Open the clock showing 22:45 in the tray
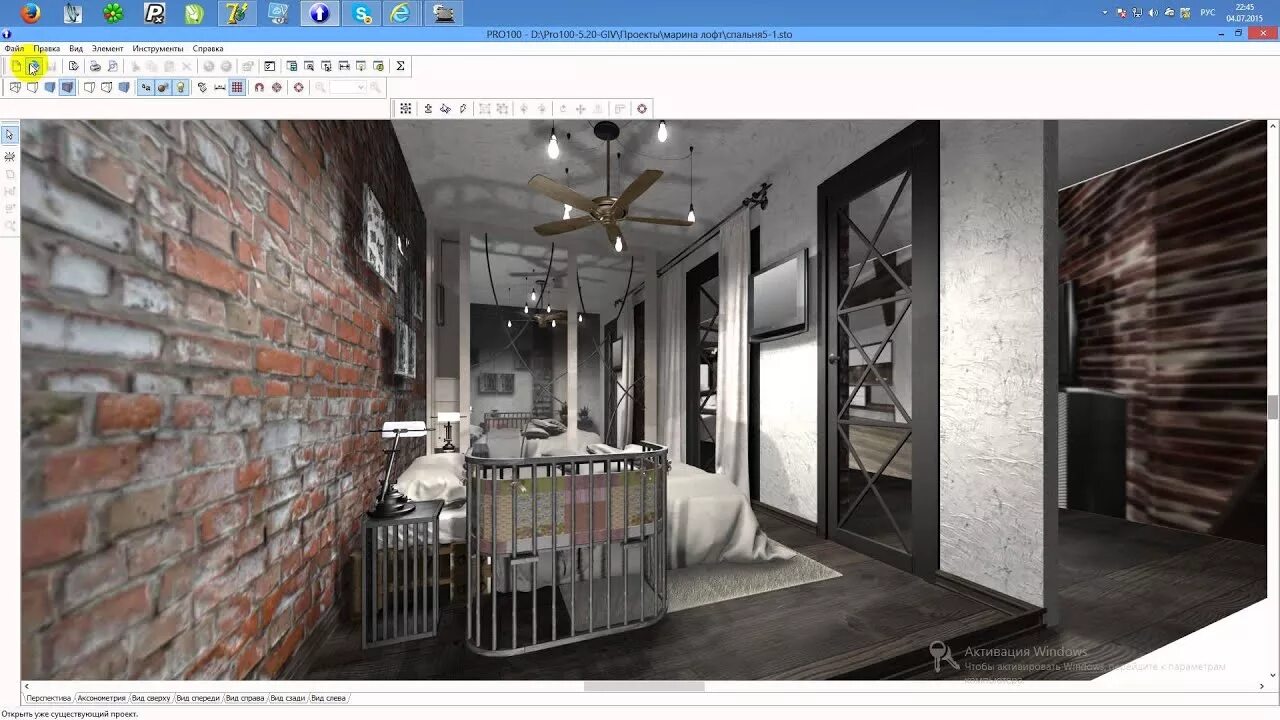This screenshot has width=1280, height=720. coord(1245,12)
